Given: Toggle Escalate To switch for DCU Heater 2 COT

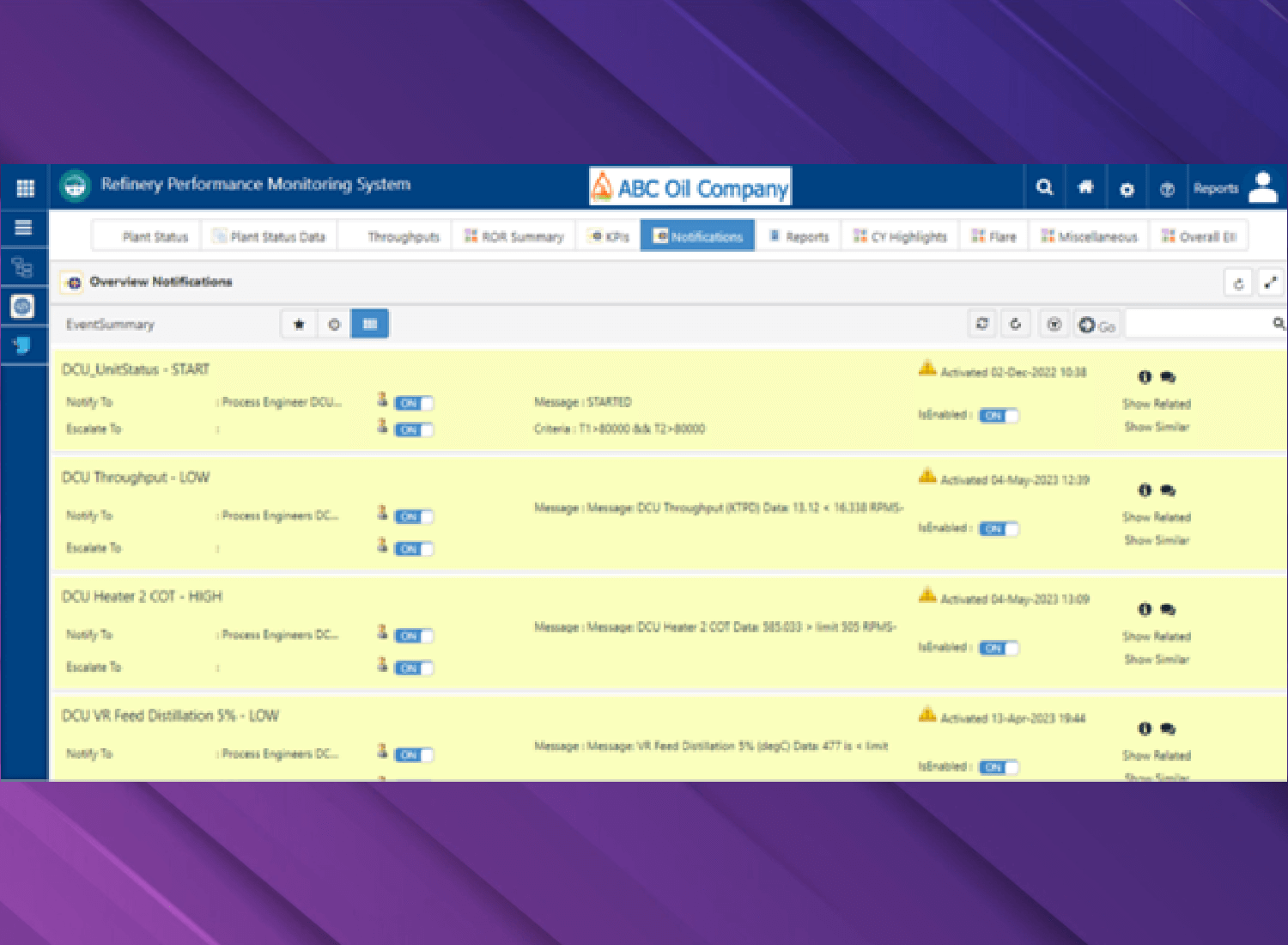Looking at the screenshot, I should point(414,668).
